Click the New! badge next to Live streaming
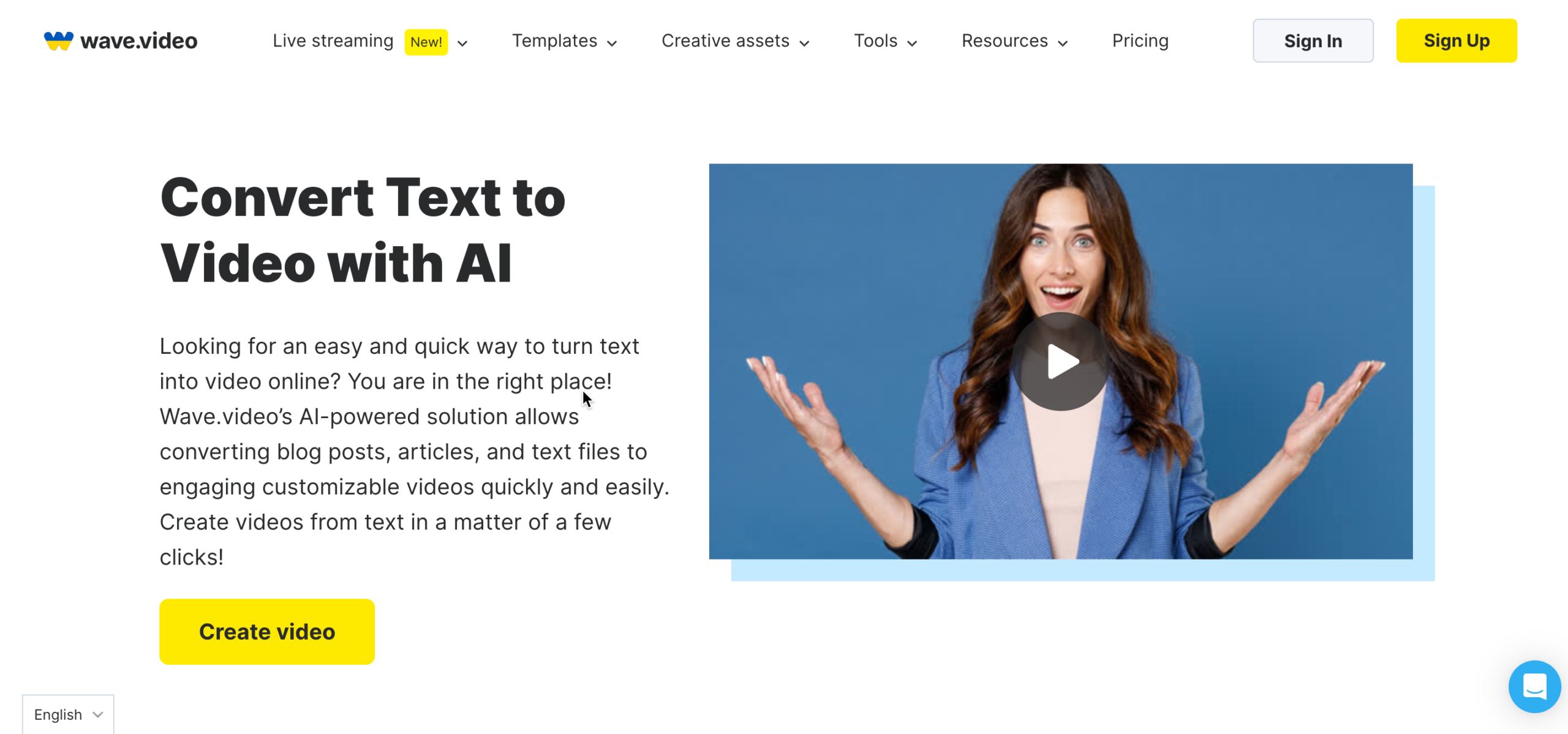 (x=426, y=42)
